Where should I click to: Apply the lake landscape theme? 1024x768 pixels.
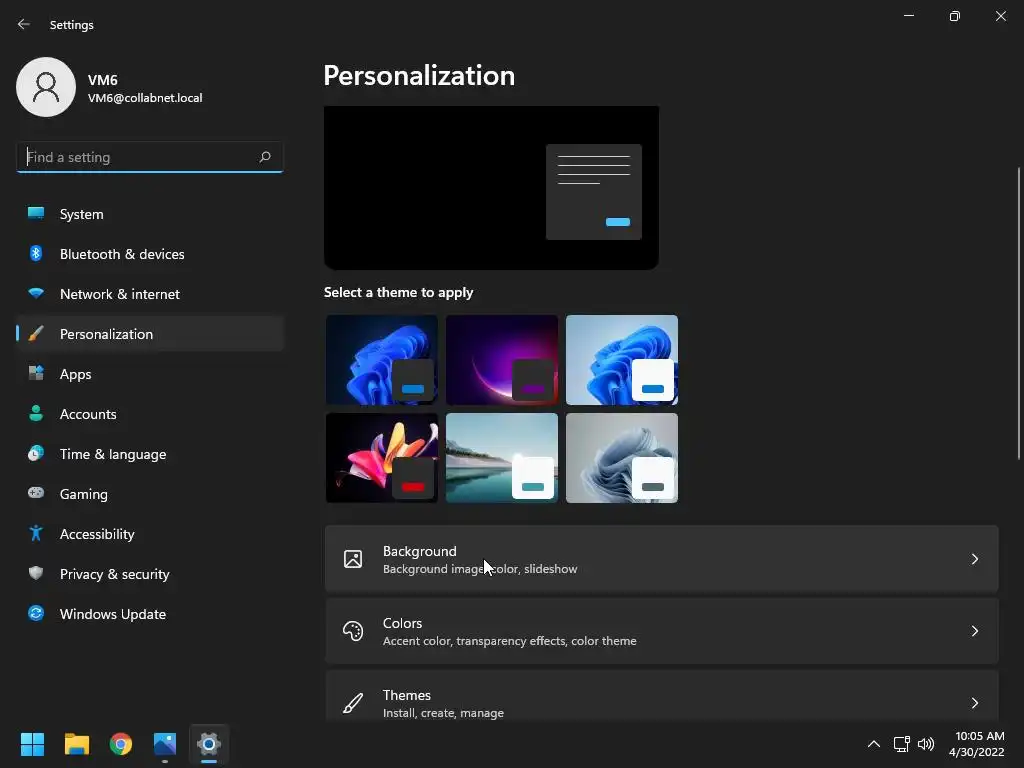coord(502,458)
